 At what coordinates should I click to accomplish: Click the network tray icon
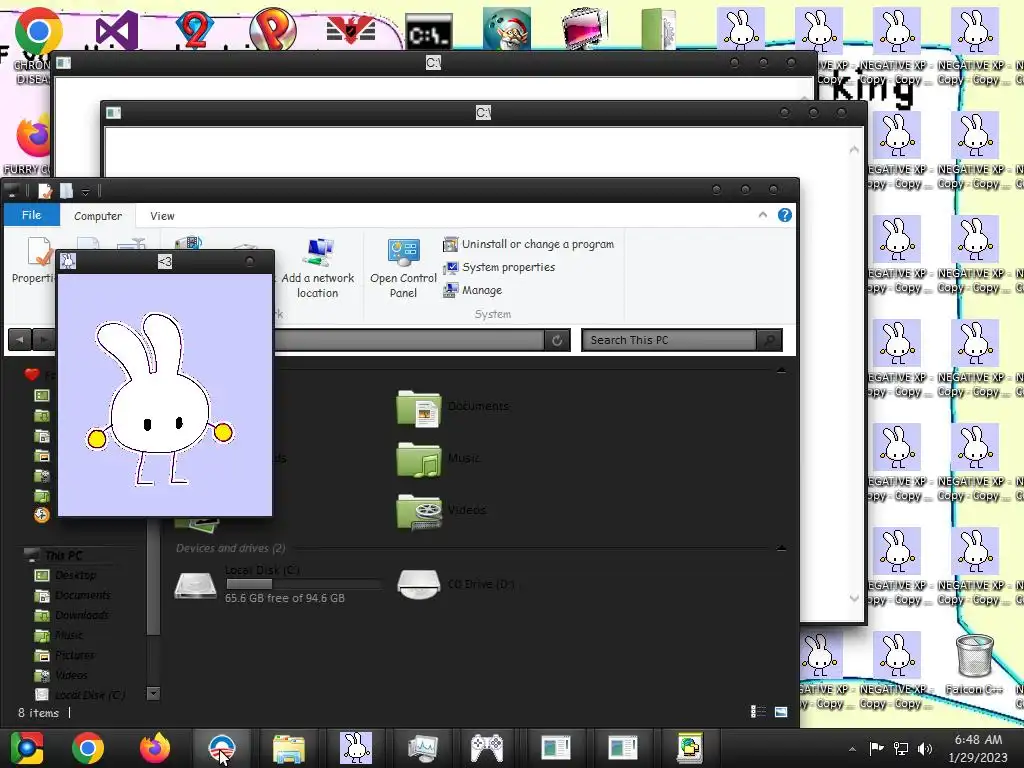(x=901, y=749)
